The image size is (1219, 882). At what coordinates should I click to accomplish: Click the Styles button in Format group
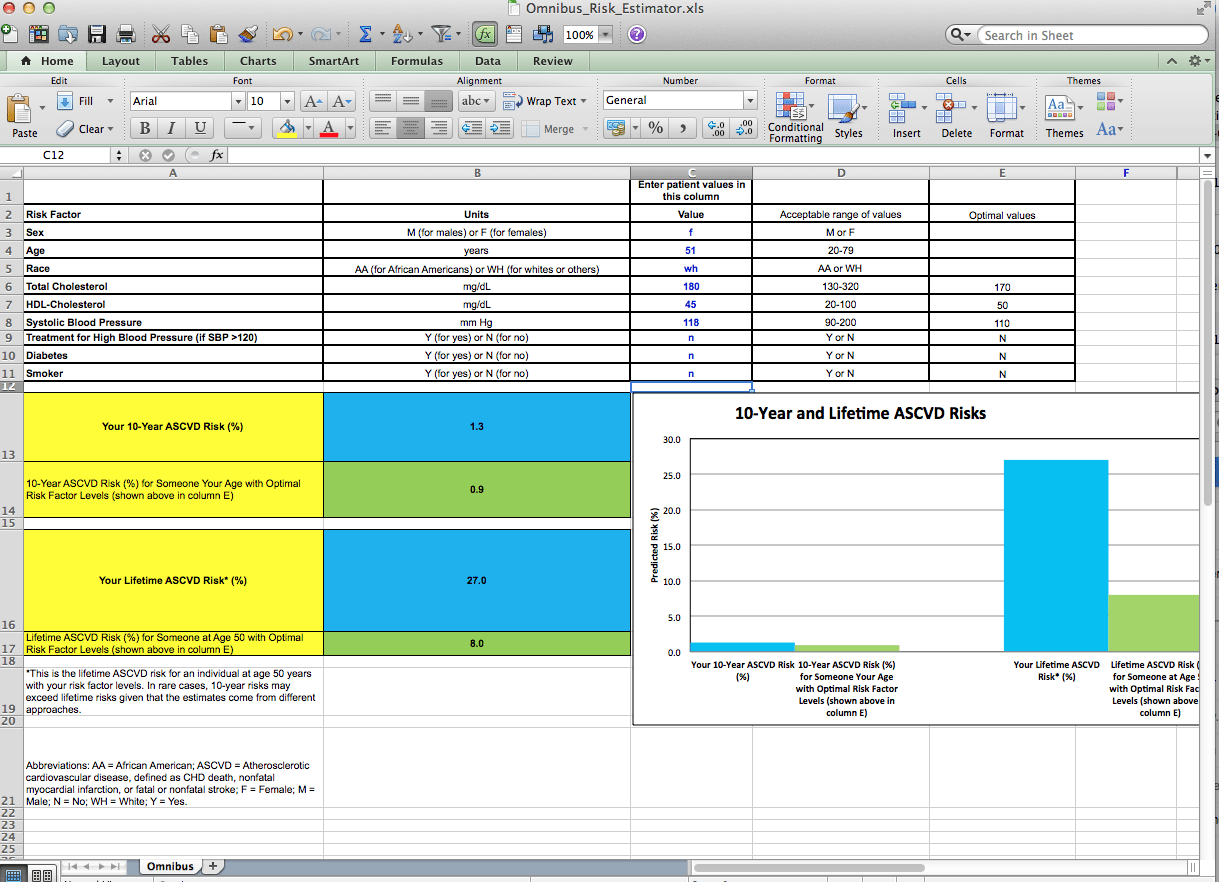[848, 115]
